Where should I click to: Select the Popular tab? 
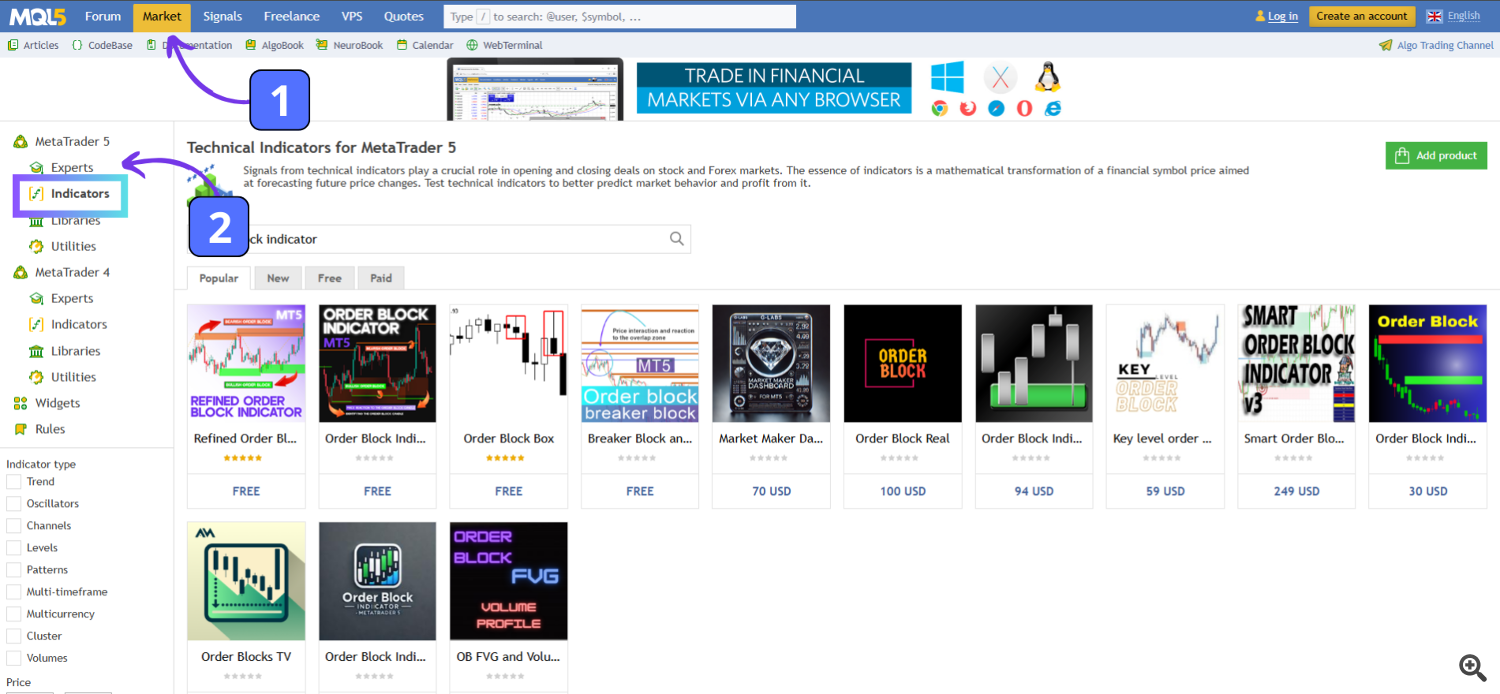[219, 278]
